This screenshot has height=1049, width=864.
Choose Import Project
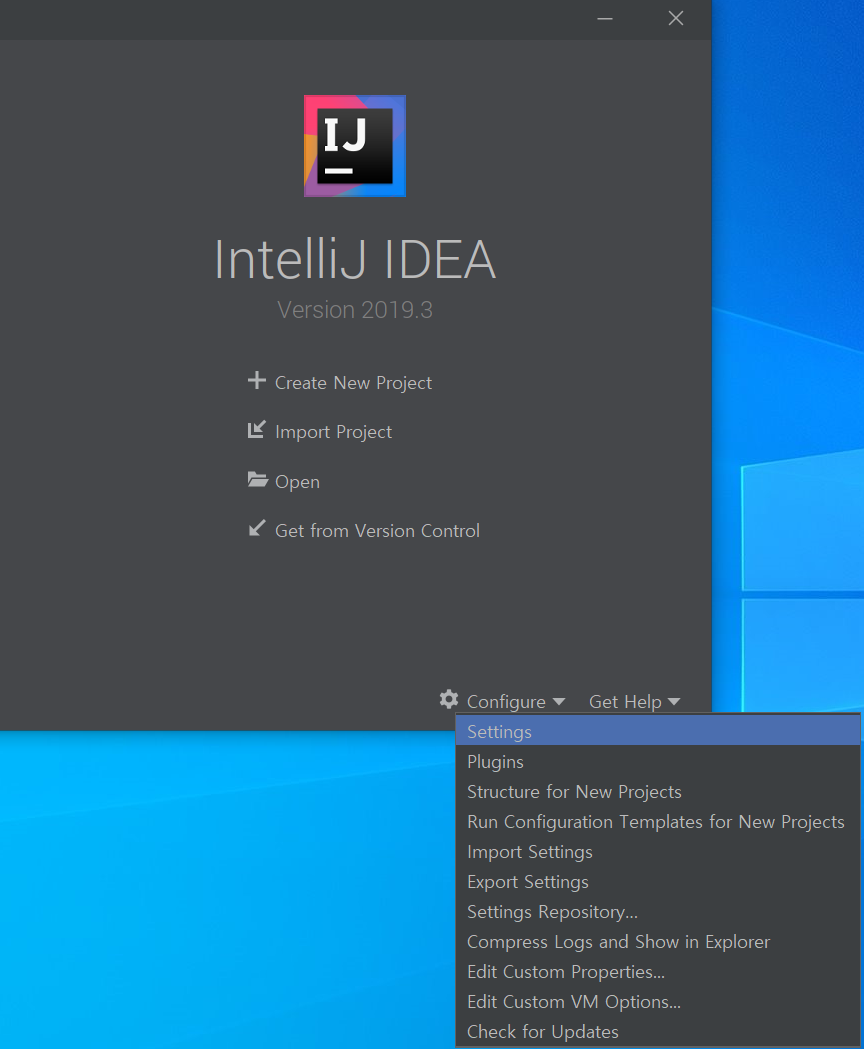(333, 432)
